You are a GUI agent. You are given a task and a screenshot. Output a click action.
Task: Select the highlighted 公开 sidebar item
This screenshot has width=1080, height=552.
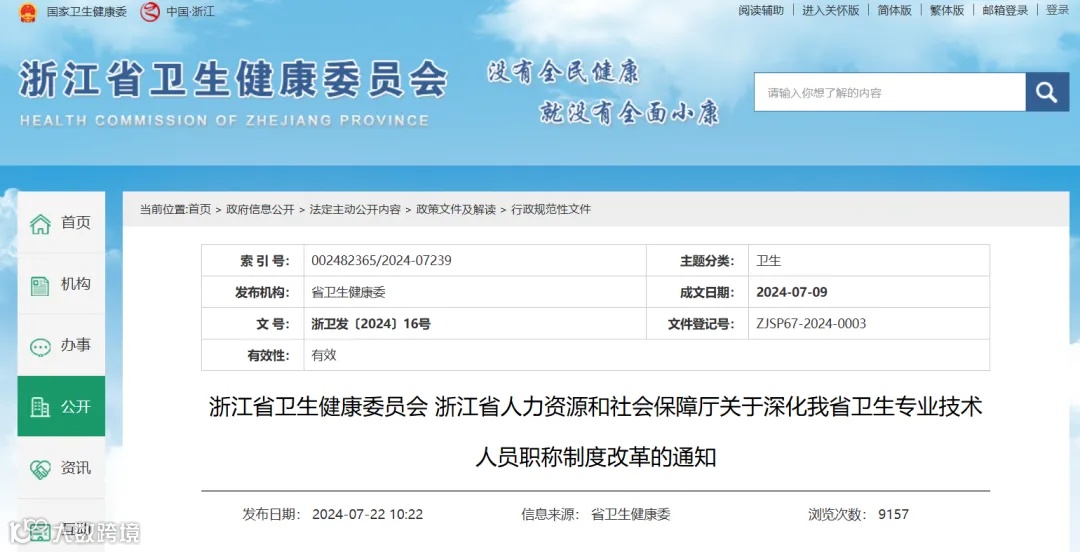61,406
